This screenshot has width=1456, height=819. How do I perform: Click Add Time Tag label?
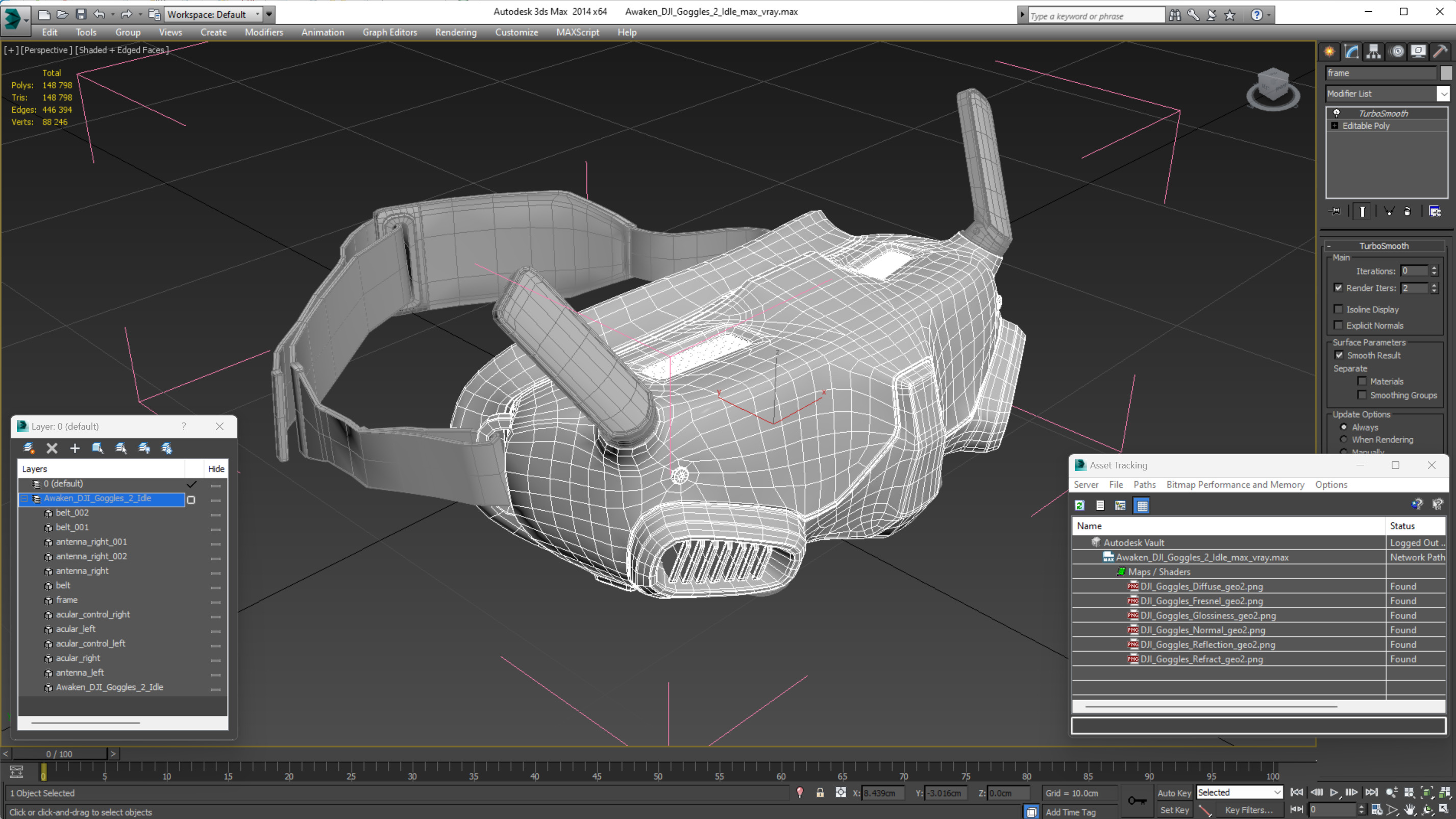coord(1070,812)
